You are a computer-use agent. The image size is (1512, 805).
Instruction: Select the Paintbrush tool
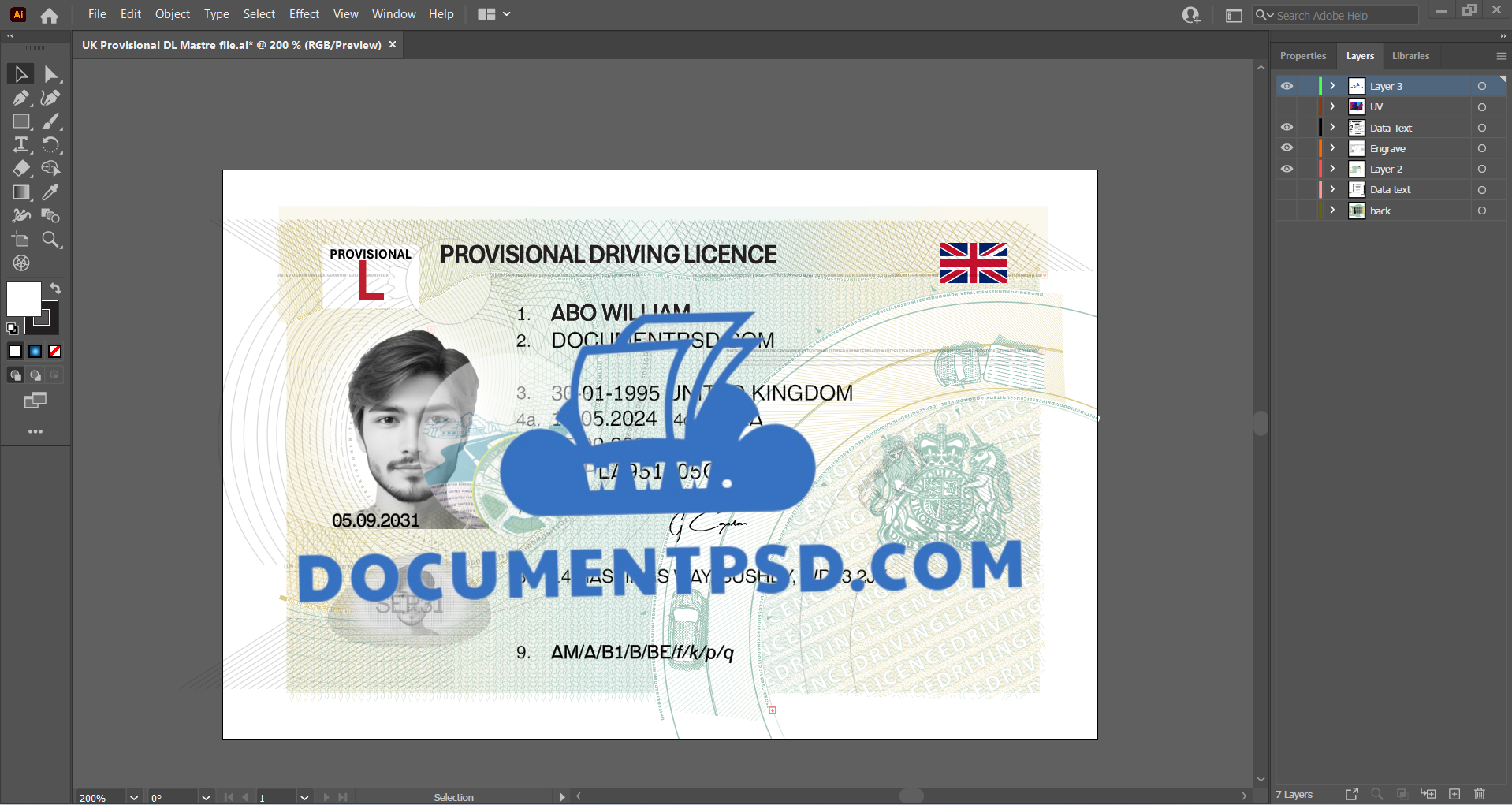[51, 121]
